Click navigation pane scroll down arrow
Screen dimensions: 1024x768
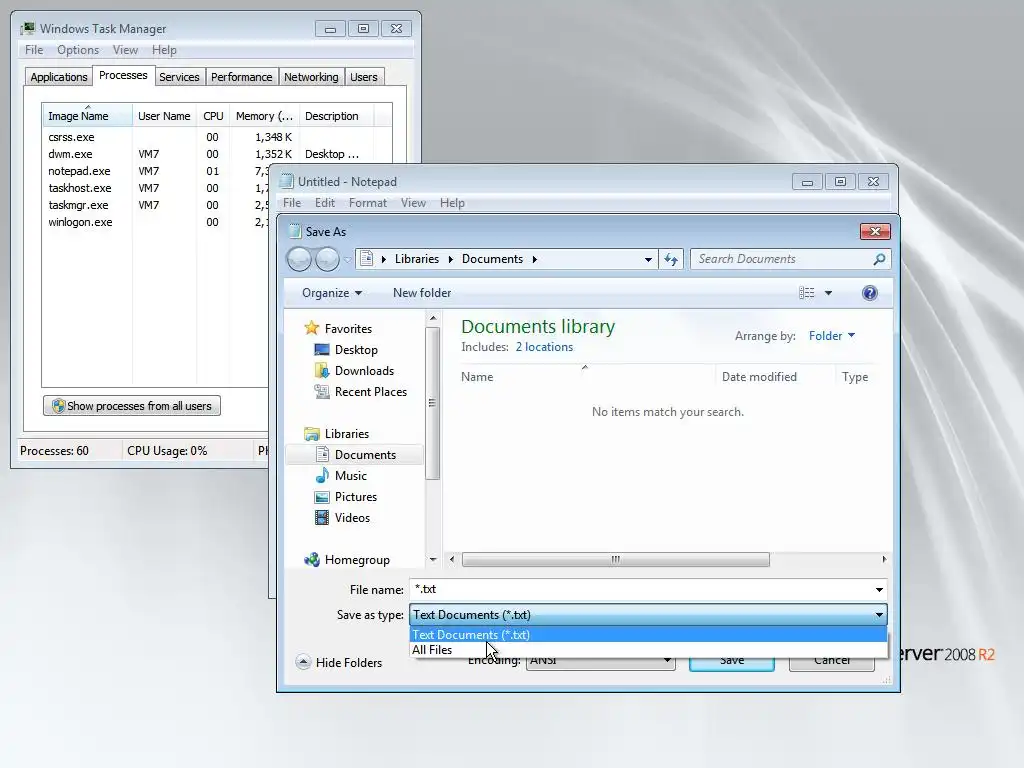click(433, 560)
